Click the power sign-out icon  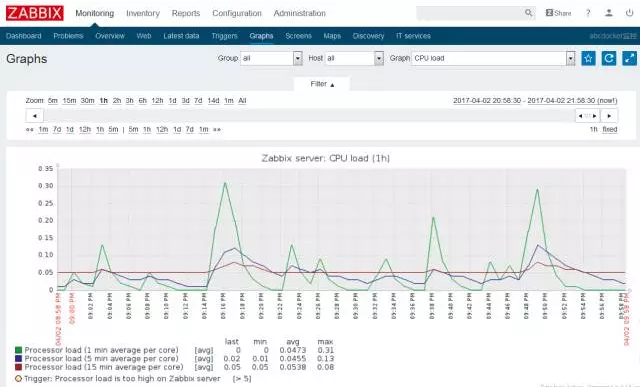coord(629,13)
